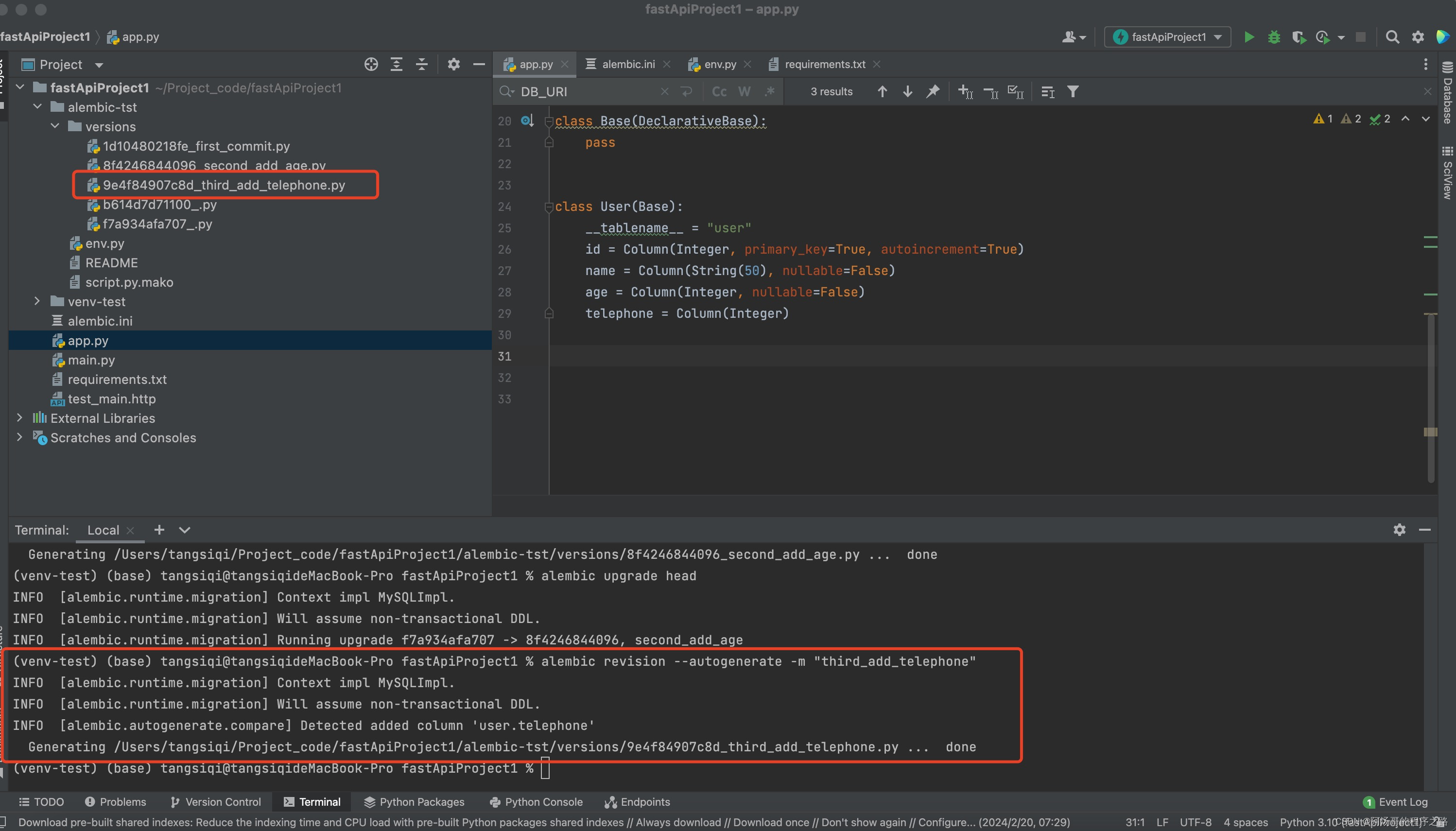
Task: Expand the venv-test folder
Action: 38,301
